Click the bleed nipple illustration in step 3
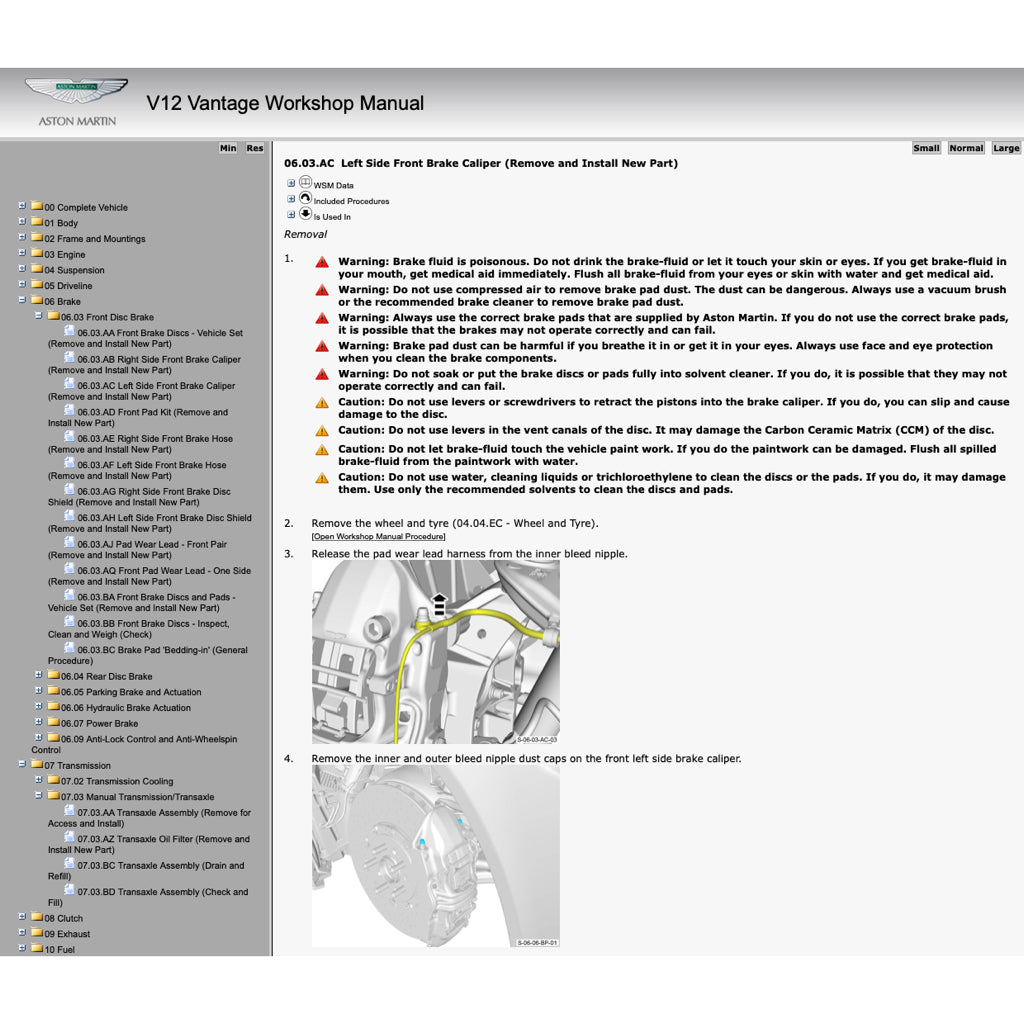This screenshot has width=1024, height=1024. tap(437, 650)
